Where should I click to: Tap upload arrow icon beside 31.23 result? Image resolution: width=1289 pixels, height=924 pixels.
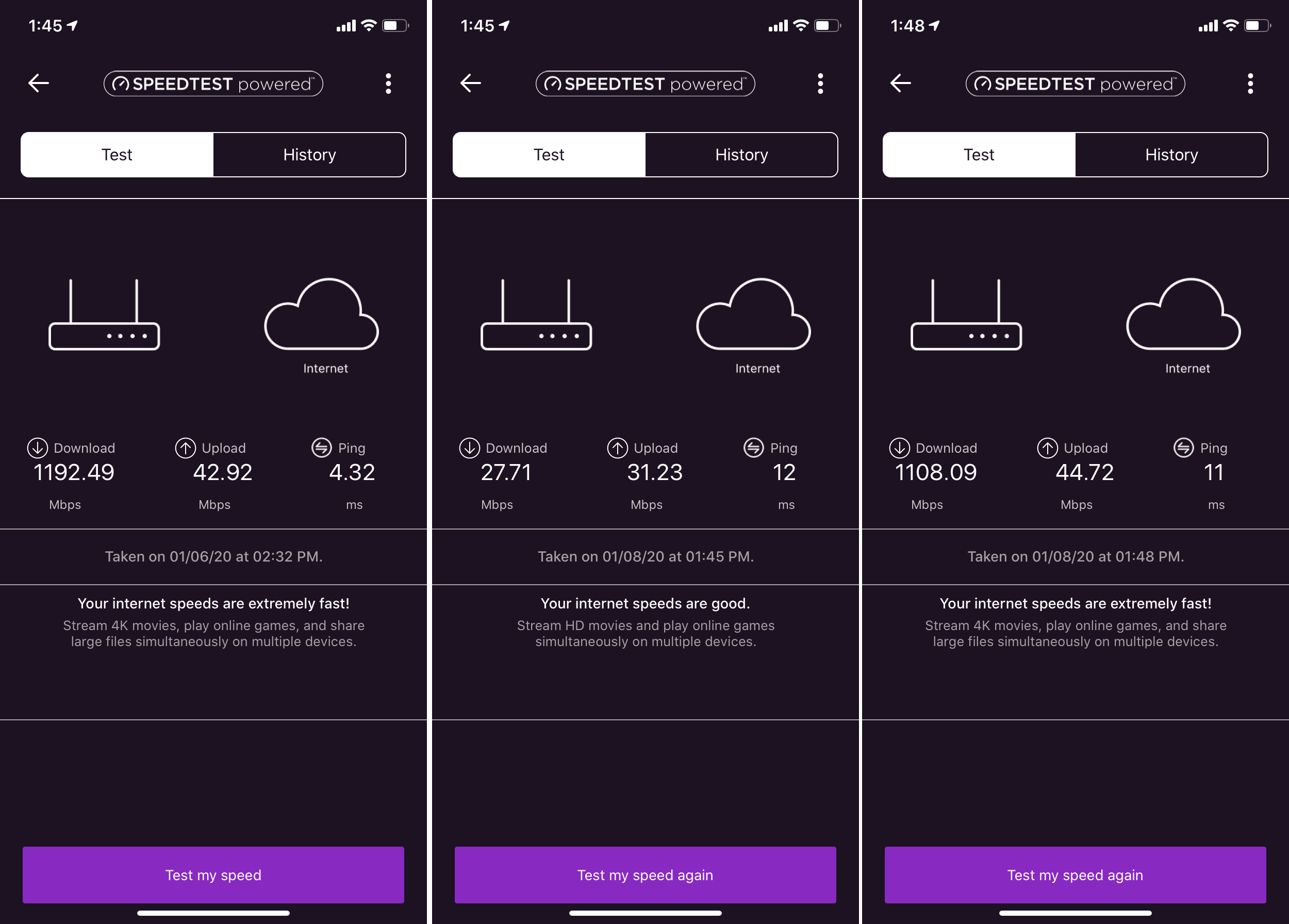point(617,448)
